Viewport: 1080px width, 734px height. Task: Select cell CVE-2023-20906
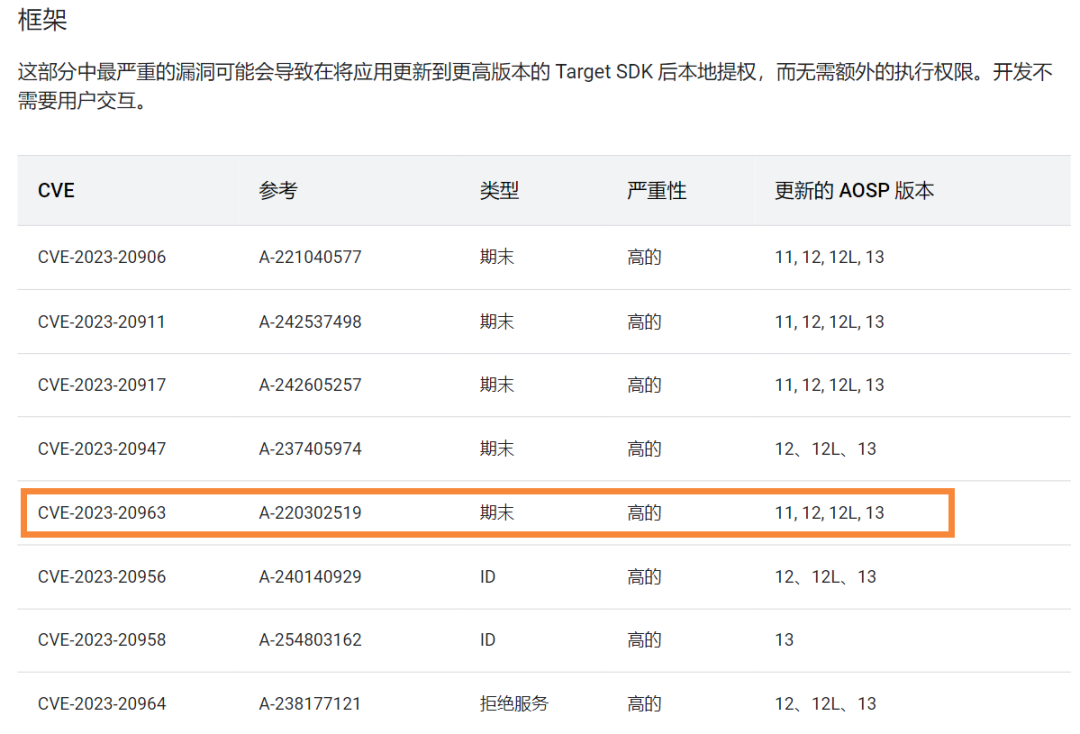click(102, 257)
